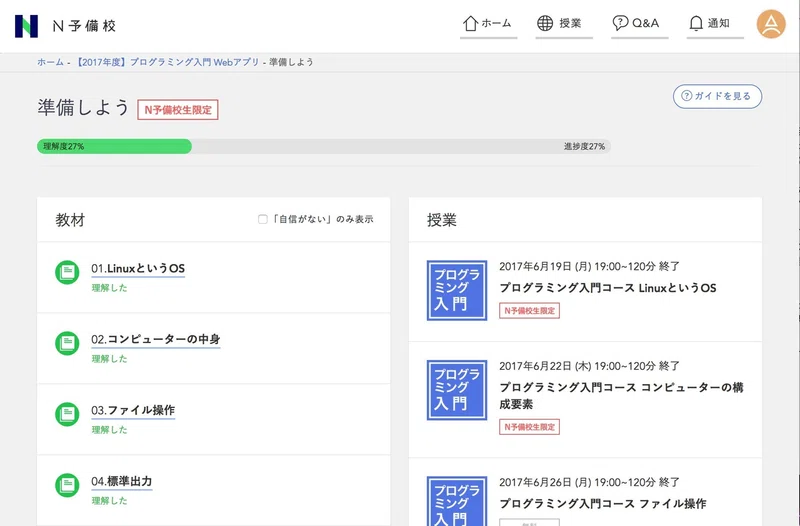
Task: Click the 授業 panel heading
Action: [442, 220]
